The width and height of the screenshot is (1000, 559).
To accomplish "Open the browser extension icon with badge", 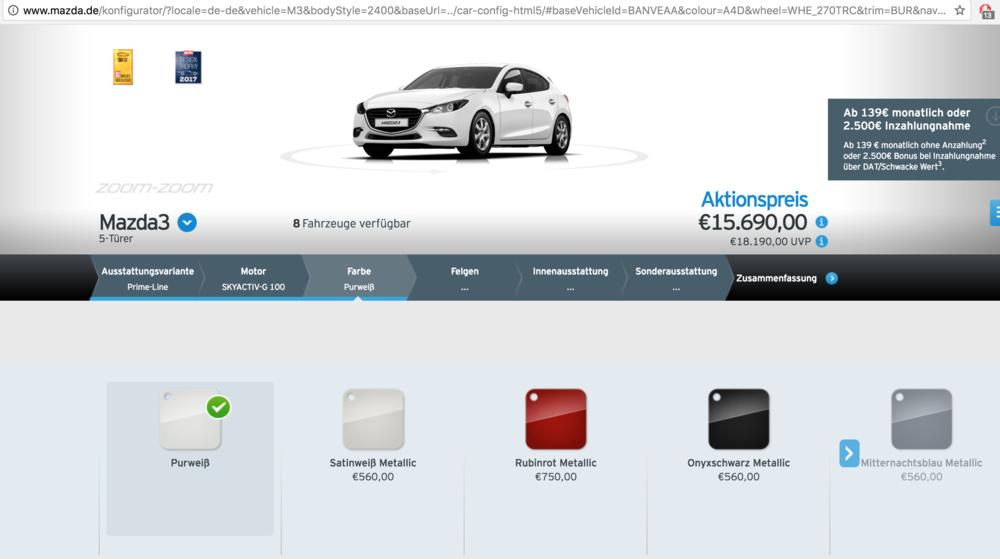I will point(986,11).
